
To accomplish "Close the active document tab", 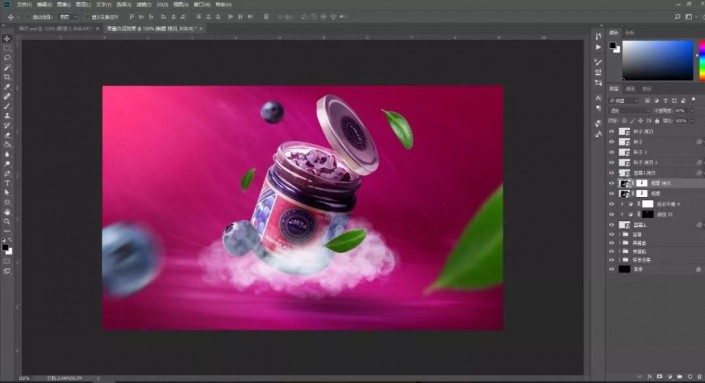I will [201, 28].
